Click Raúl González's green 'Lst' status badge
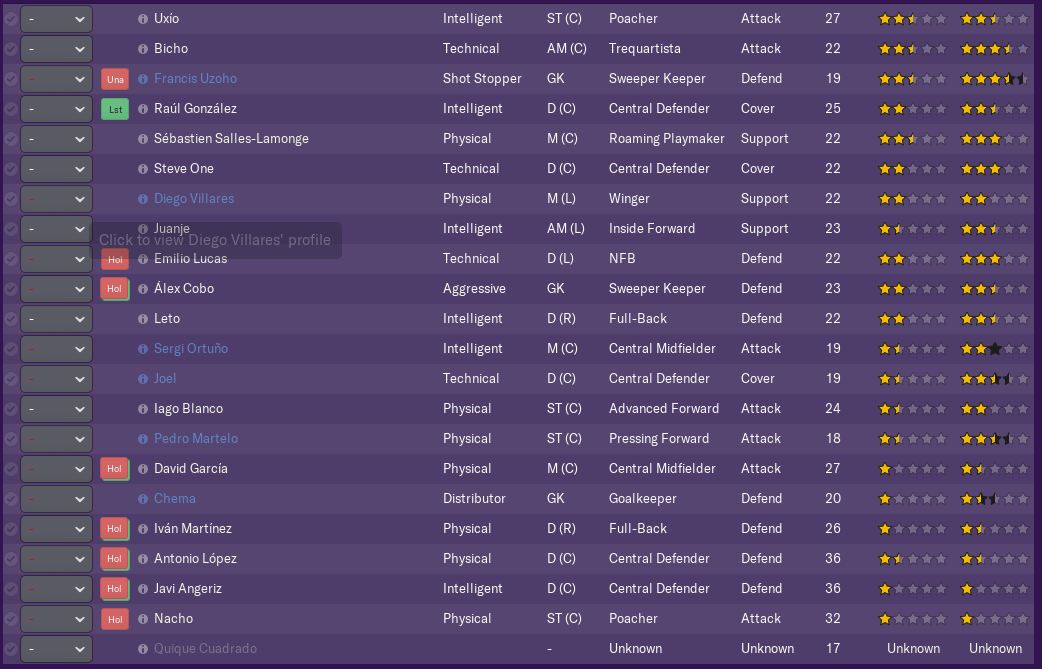 [115, 109]
